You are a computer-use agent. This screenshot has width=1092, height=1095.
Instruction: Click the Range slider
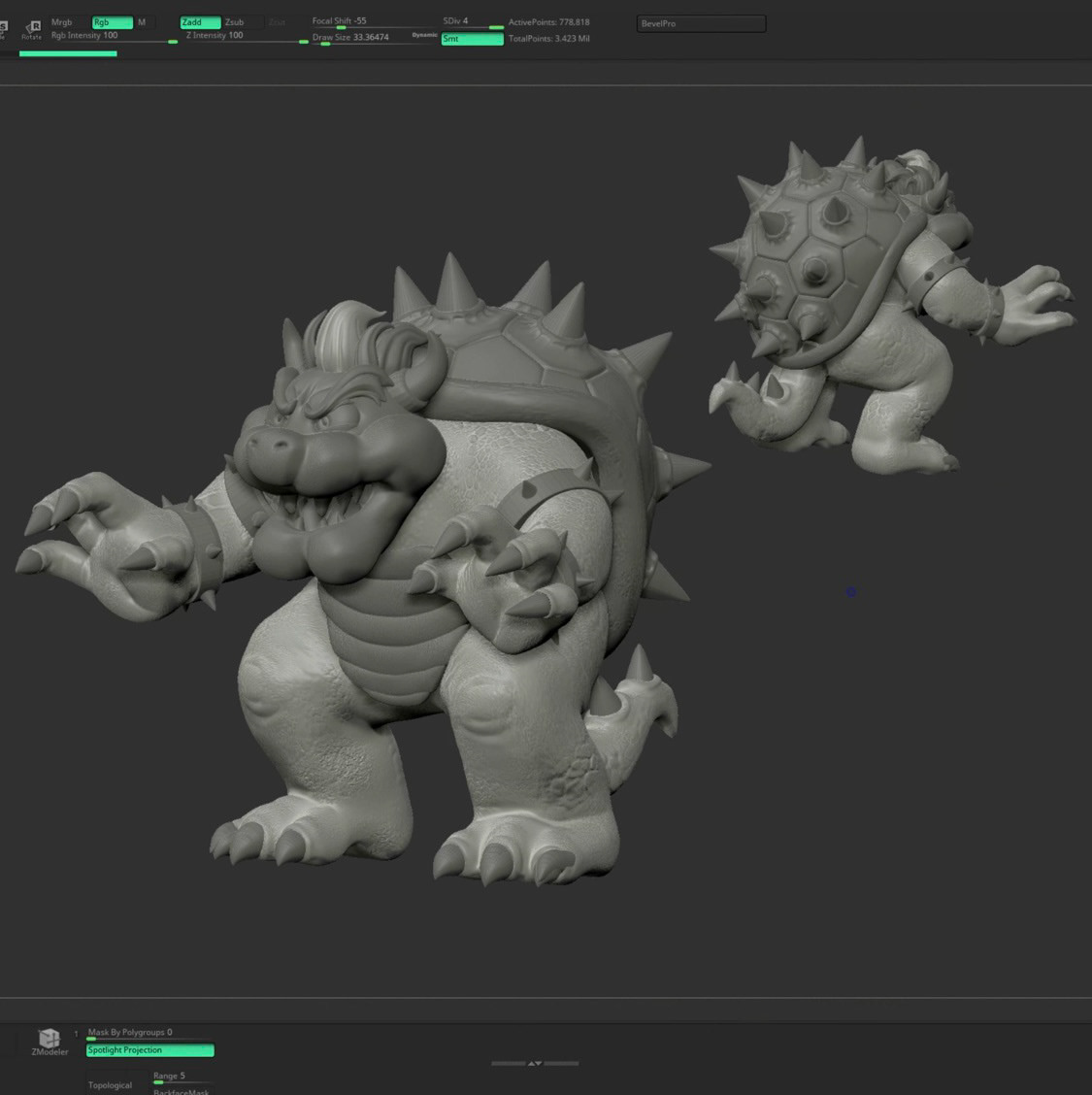[182, 1078]
